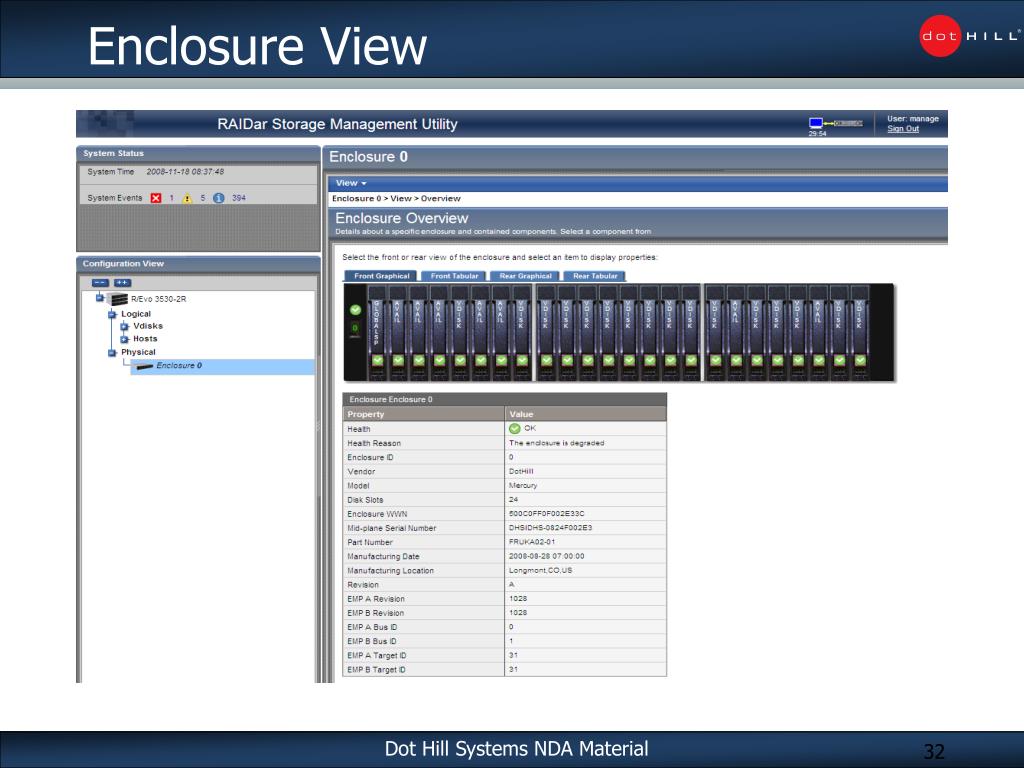Image resolution: width=1024 pixels, height=768 pixels.
Task: Click the Value column header
Action: 586,414
